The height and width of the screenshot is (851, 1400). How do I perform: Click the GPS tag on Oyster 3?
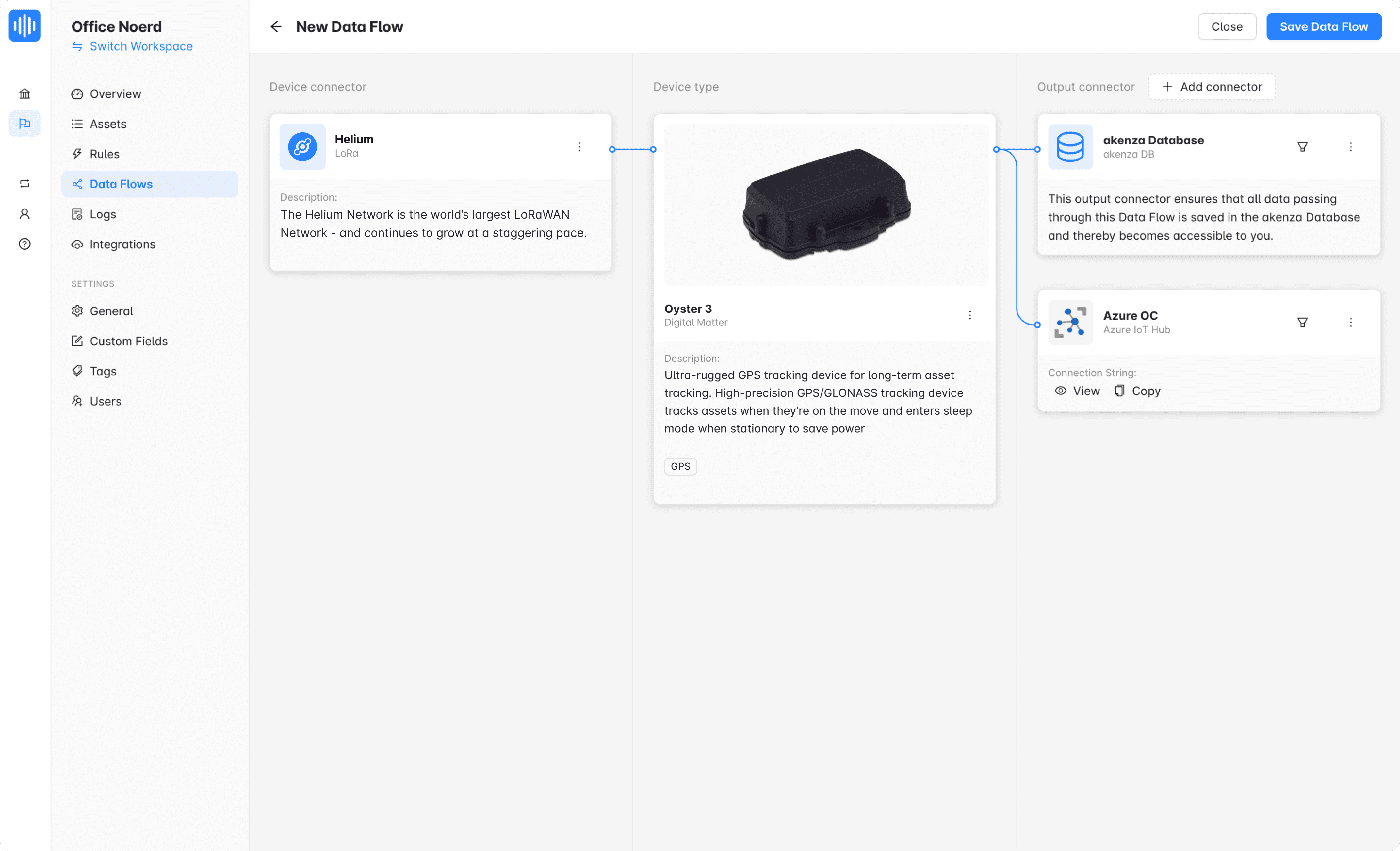pyautogui.click(x=680, y=466)
